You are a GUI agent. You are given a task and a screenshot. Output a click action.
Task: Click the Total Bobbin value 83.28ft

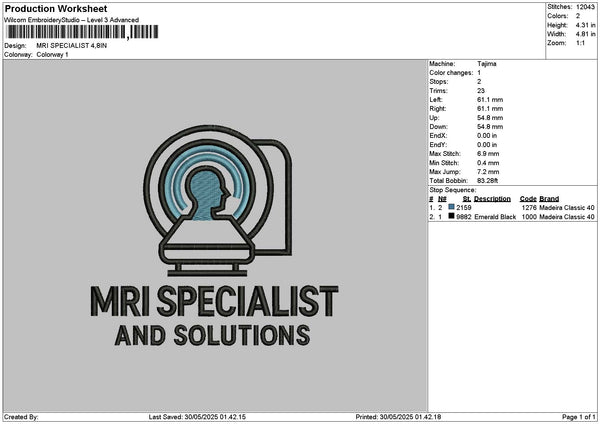tap(488, 181)
